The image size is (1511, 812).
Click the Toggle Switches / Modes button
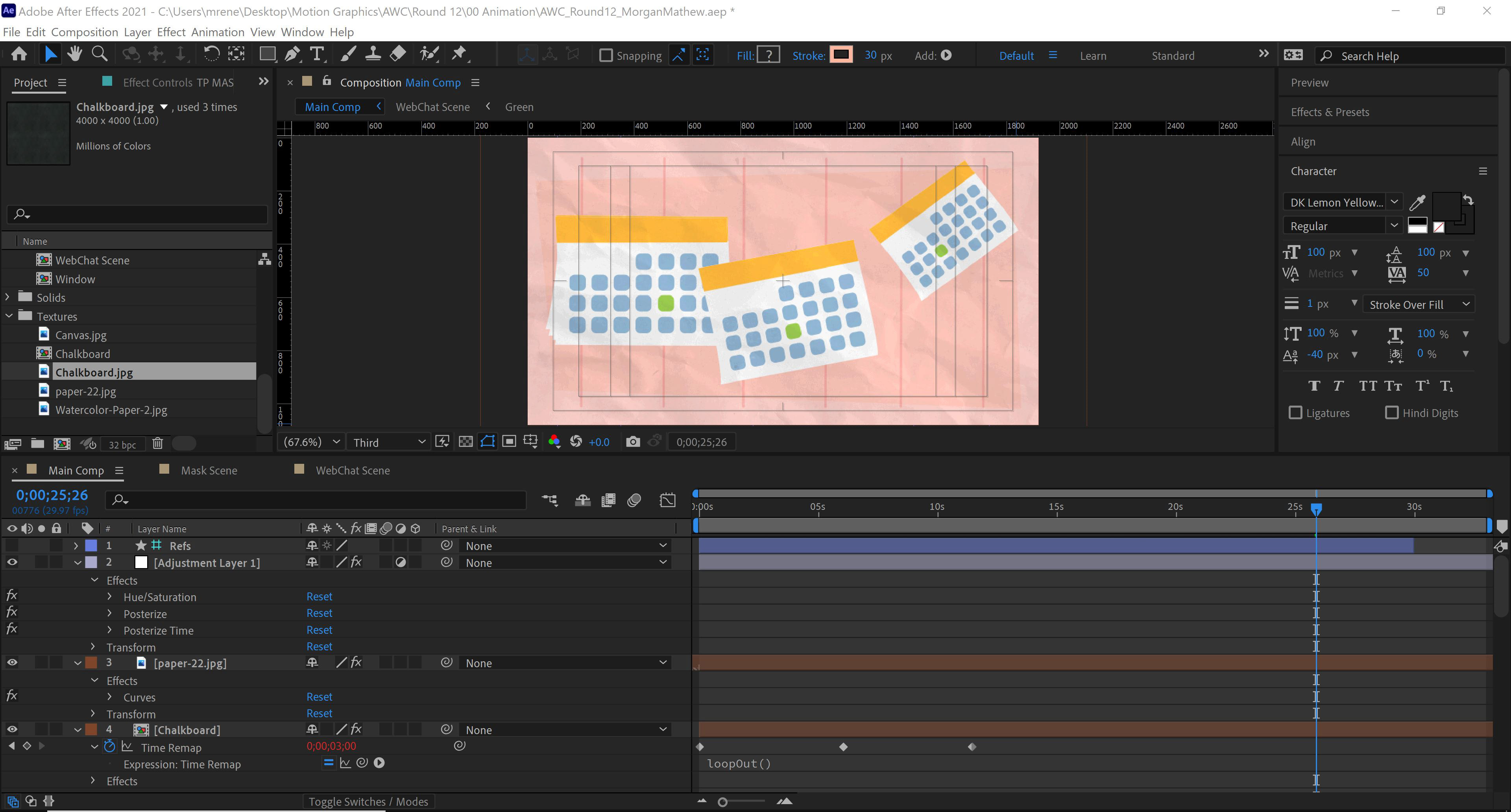368,801
